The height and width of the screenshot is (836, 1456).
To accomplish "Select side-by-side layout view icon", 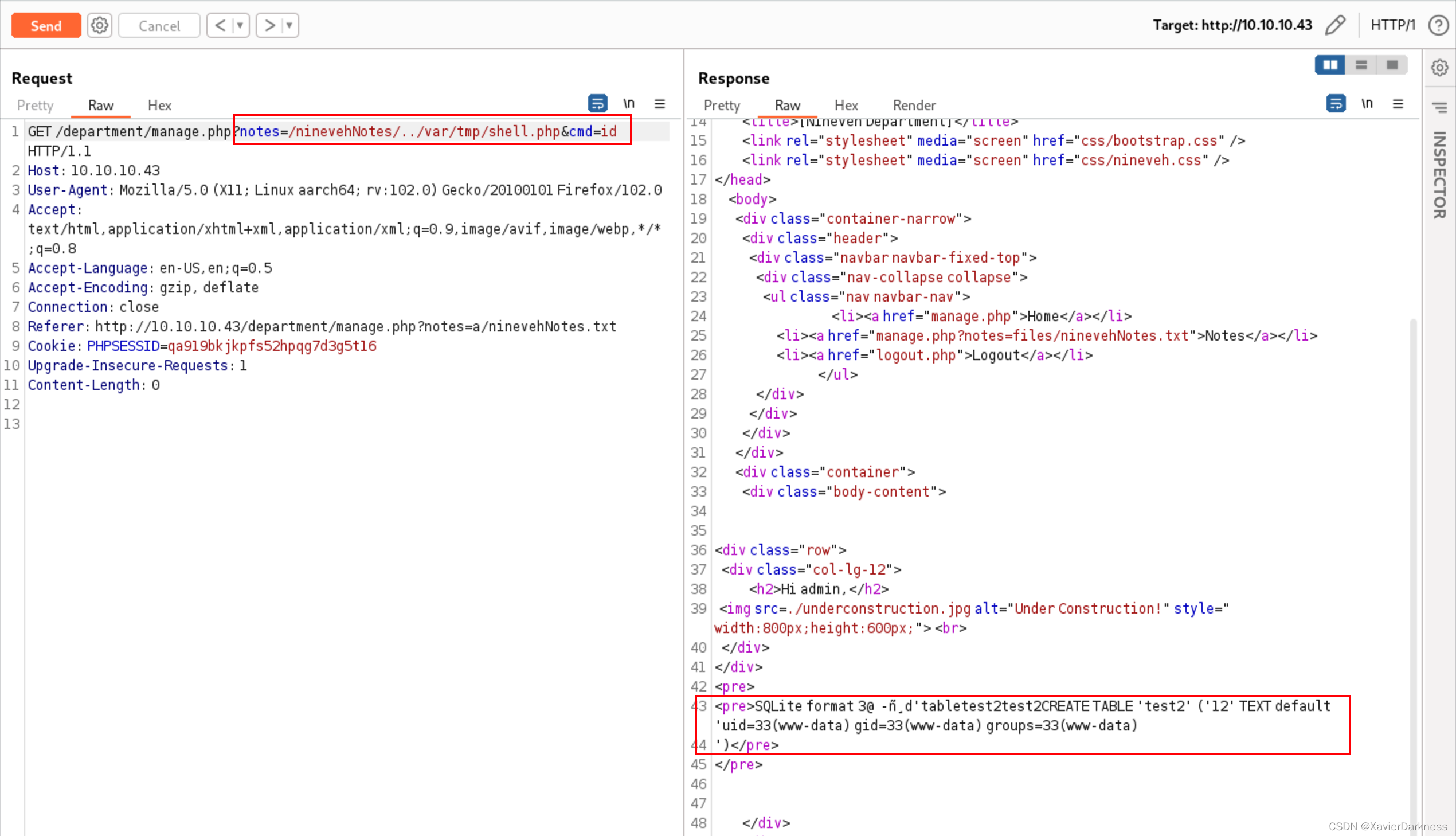I will click(x=1330, y=65).
